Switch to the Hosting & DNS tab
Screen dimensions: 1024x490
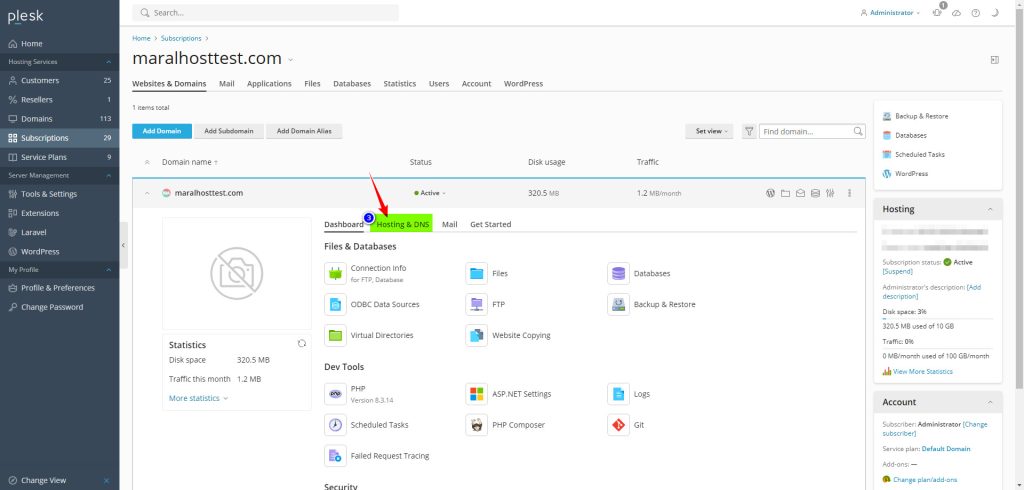click(402, 224)
